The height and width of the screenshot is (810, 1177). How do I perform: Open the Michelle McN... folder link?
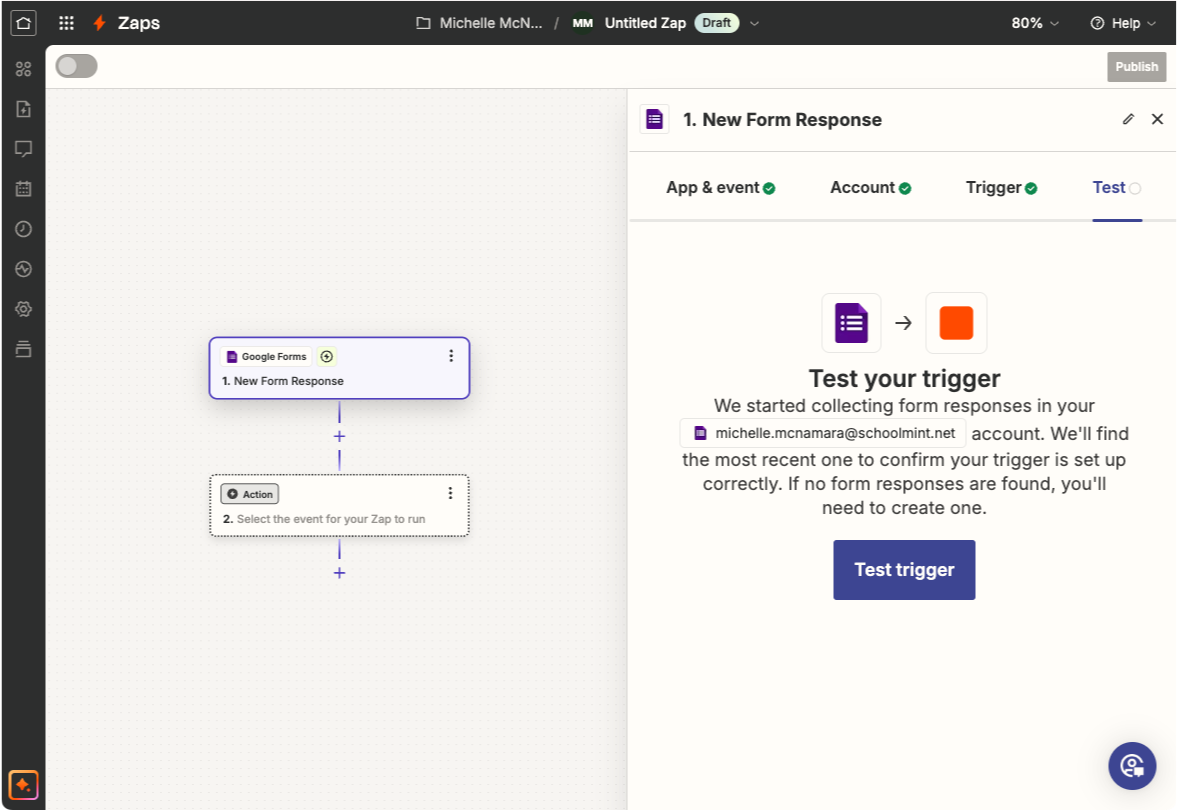490,23
